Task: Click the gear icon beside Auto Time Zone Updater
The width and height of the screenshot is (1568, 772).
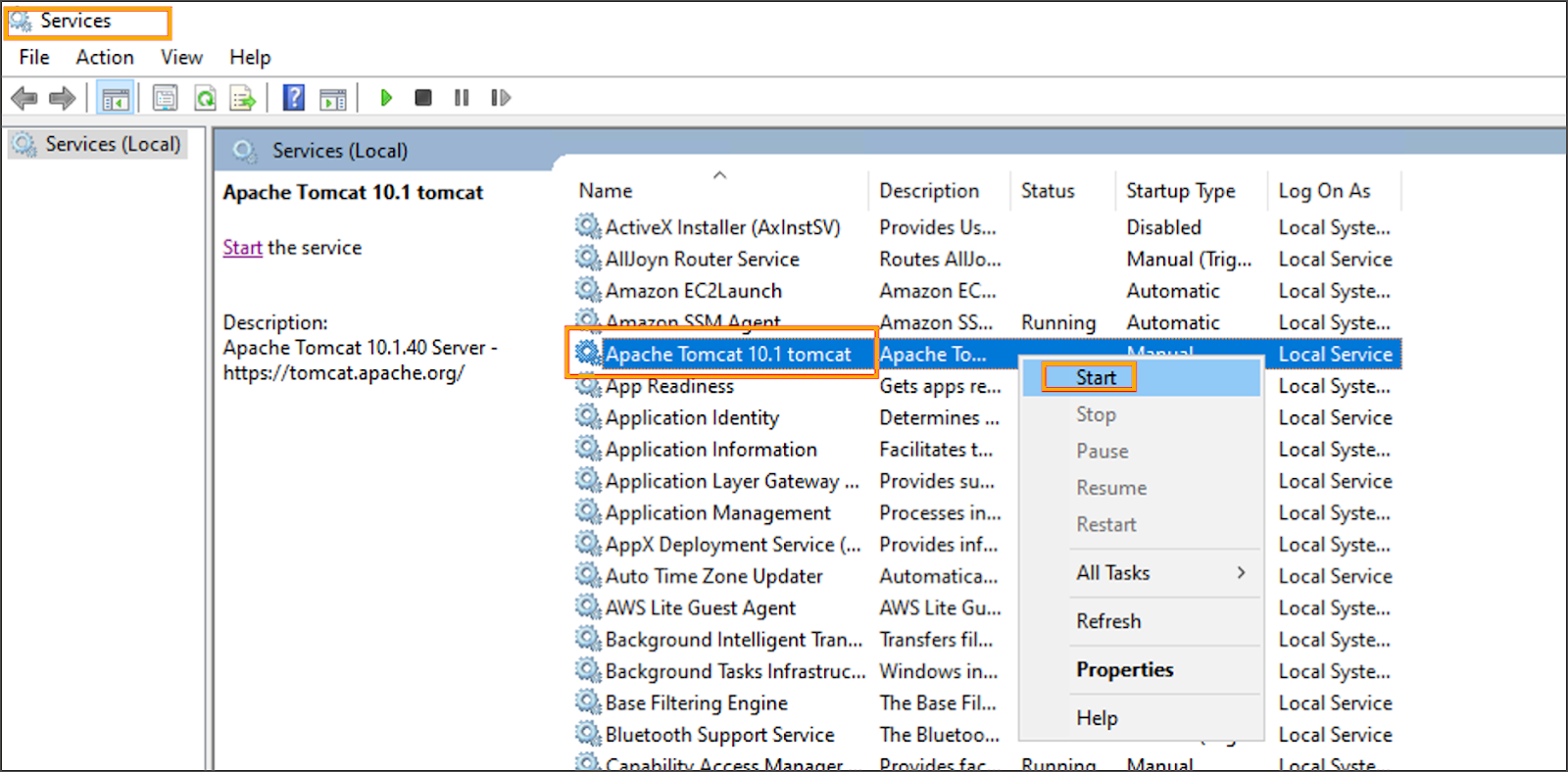Action: 588,576
